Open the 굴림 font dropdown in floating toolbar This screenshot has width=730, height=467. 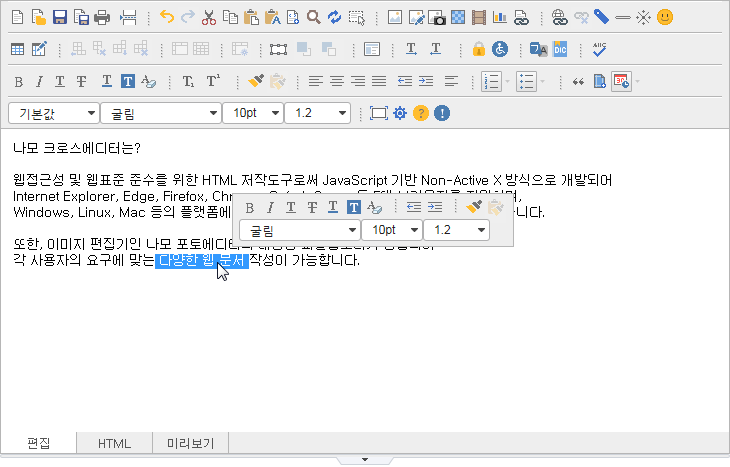pyautogui.click(x=299, y=230)
